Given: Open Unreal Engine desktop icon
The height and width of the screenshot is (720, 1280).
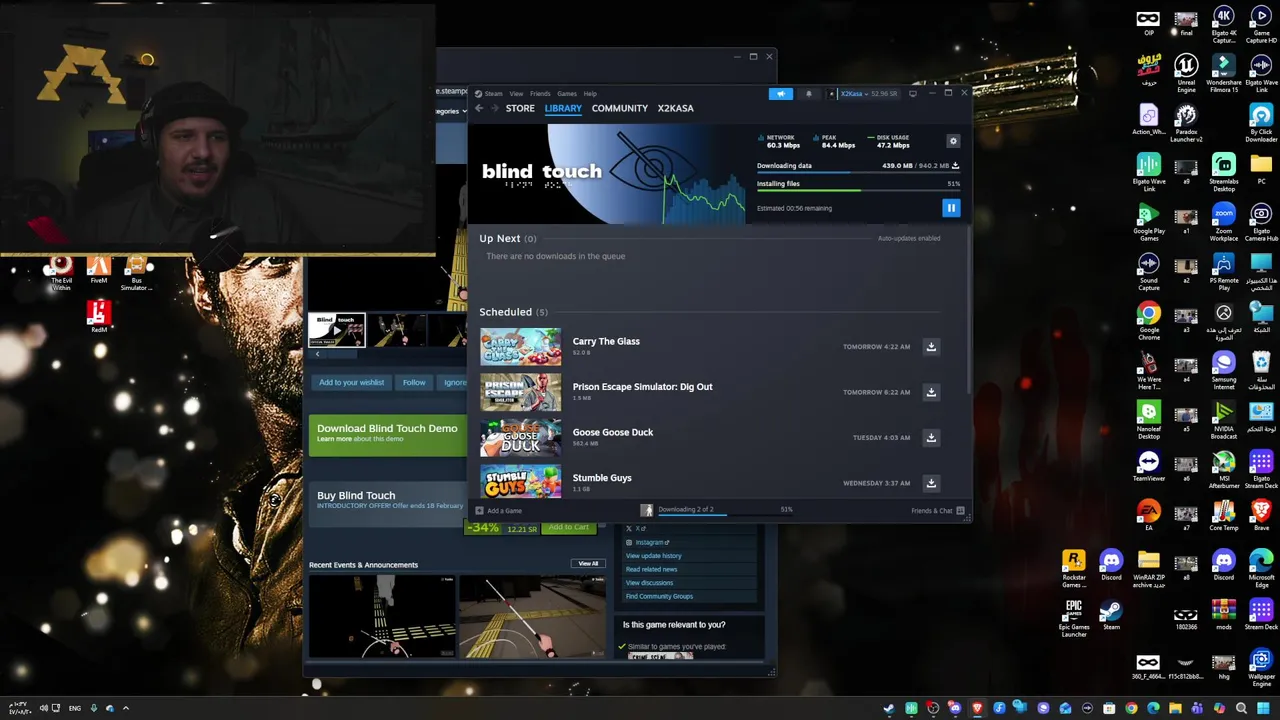Looking at the screenshot, I should coord(1186,73).
